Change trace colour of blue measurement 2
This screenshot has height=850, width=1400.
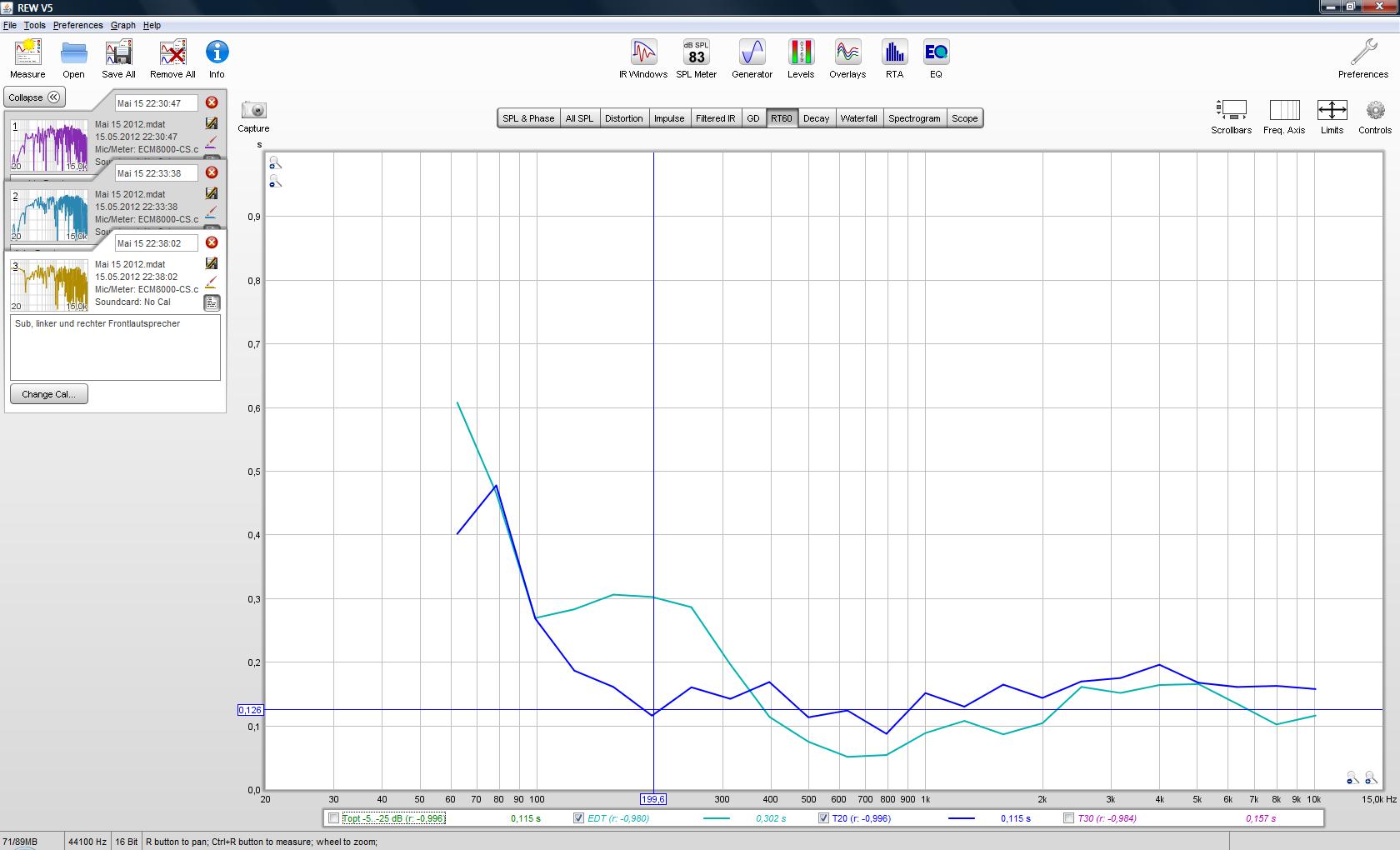coord(212,212)
